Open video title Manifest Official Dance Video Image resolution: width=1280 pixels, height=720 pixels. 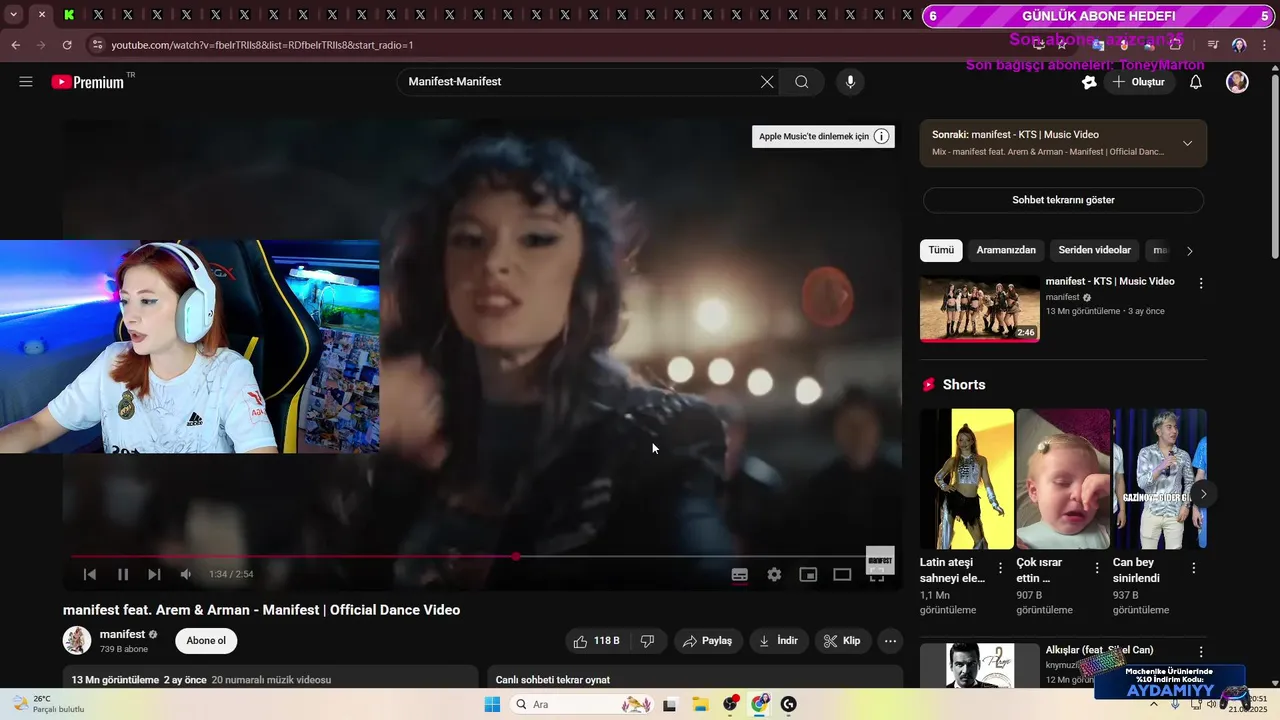(x=262, y=610)
